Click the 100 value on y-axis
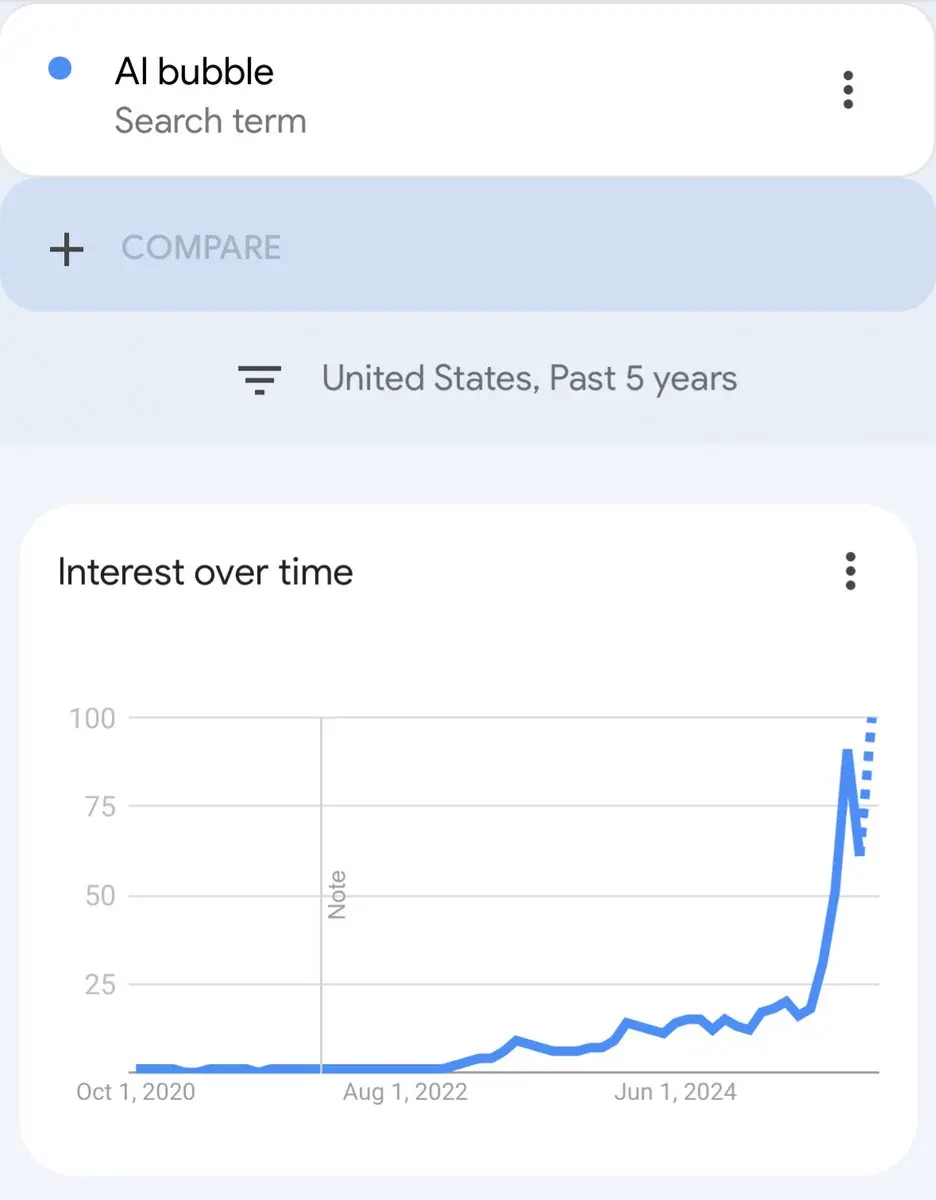The height and width of the screenshot is (1200, 936). click(x=92, y=718)
